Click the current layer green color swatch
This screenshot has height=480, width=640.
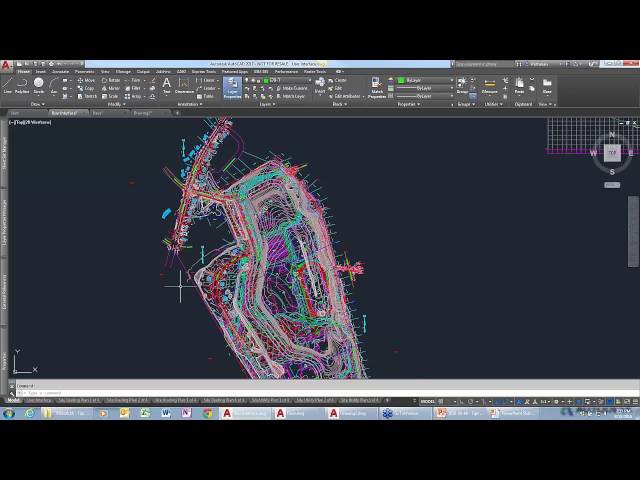pyautogui.click(x=266, y=80)
